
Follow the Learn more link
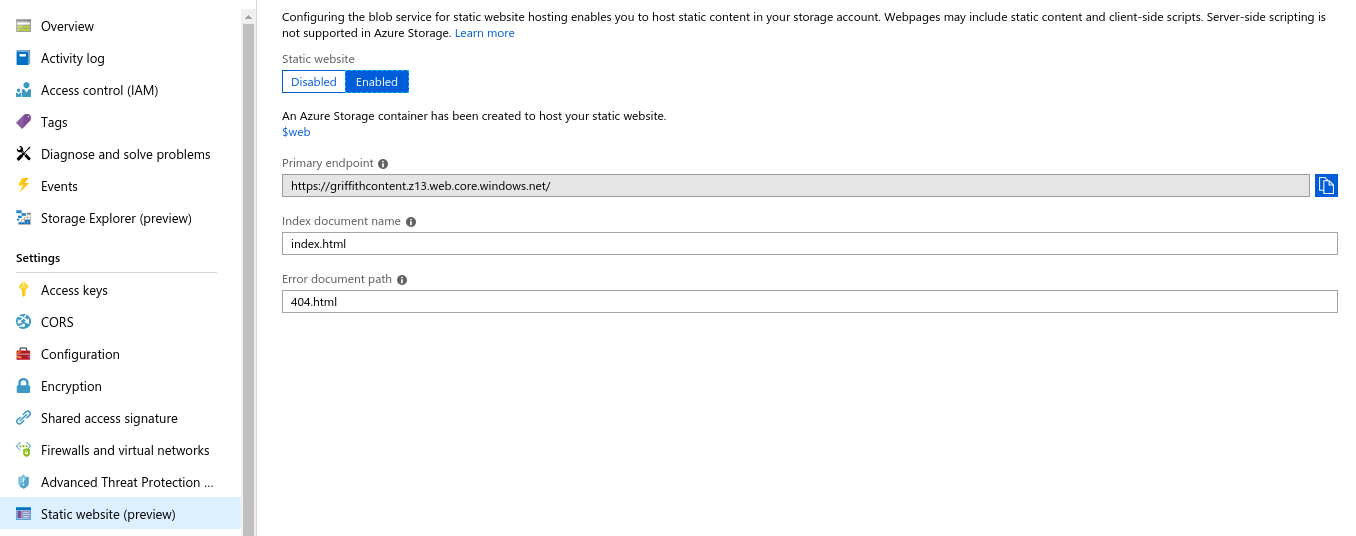point(484,33)
